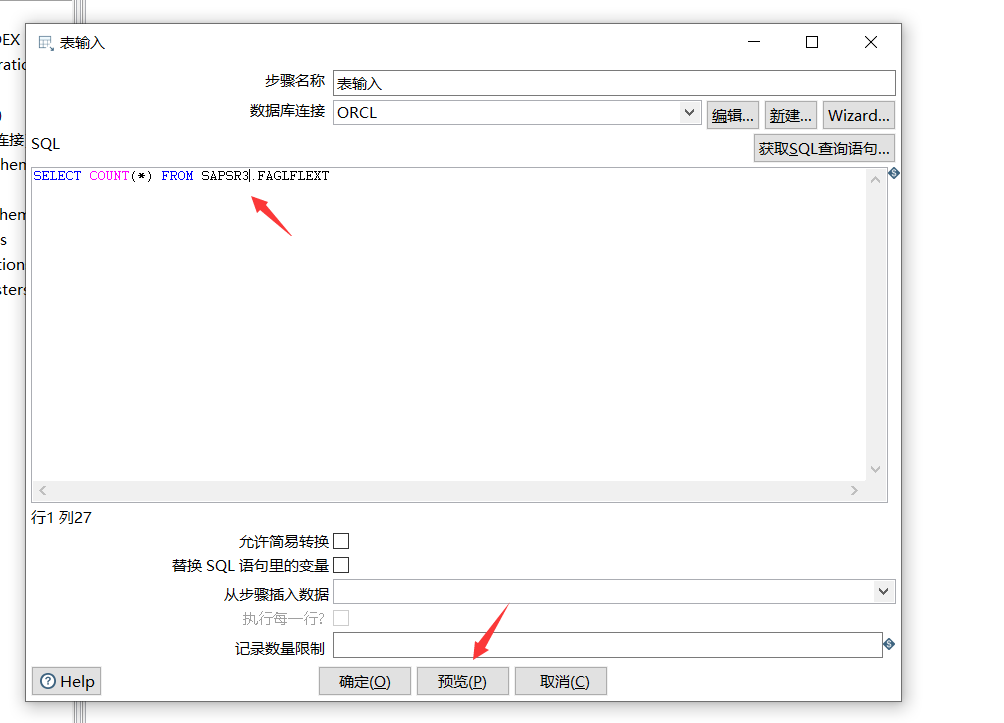This screenshot has width=1004, height=723.
Task: Click inside the SQL text editor area
Action: (449, 327)
